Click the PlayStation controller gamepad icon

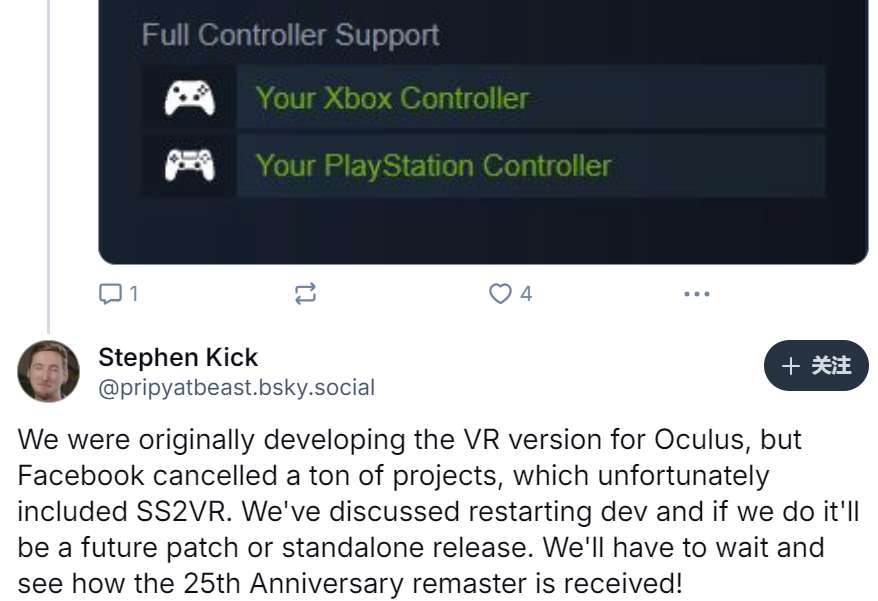pyautogui.click(x=189, y=165)
